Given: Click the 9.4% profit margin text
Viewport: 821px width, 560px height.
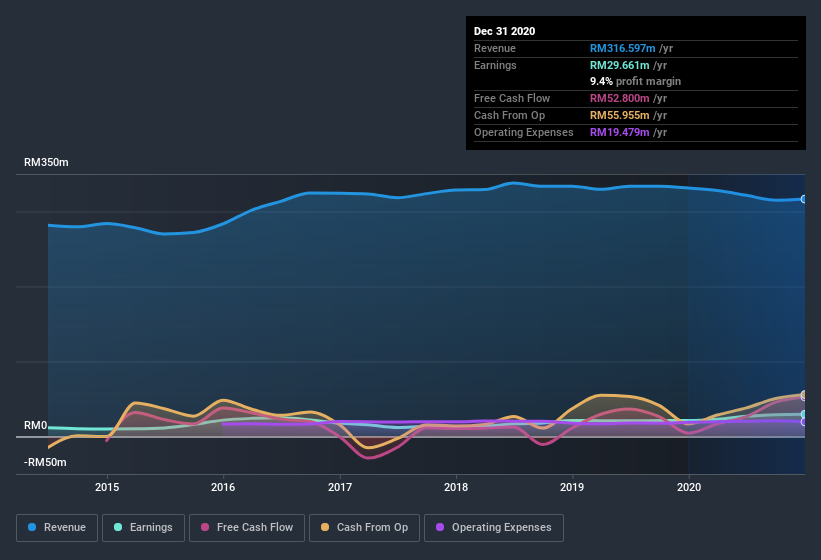Looking at the screenshot, I should (x=636, y=81).
